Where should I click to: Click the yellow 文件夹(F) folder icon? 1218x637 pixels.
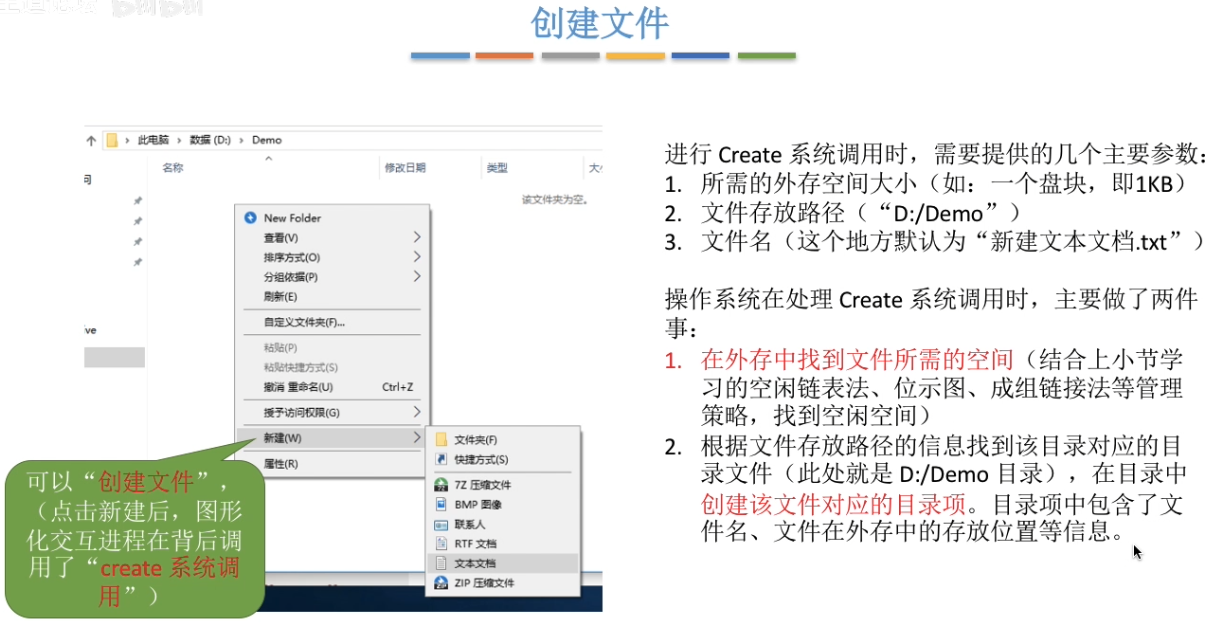coord(441,439)
